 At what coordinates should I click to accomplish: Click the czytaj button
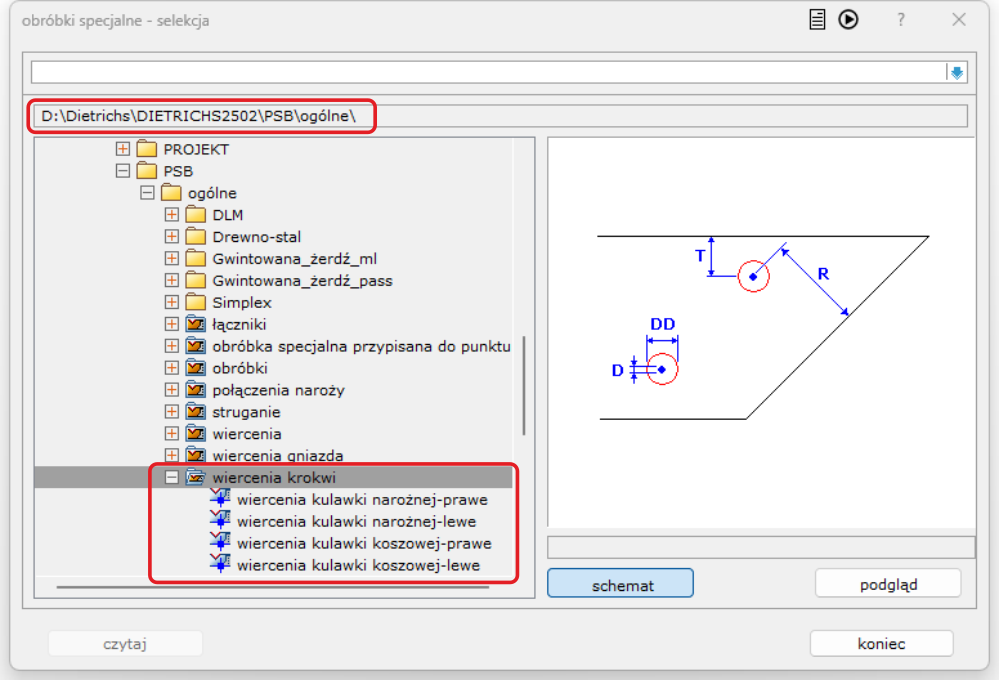coord(126,644)
